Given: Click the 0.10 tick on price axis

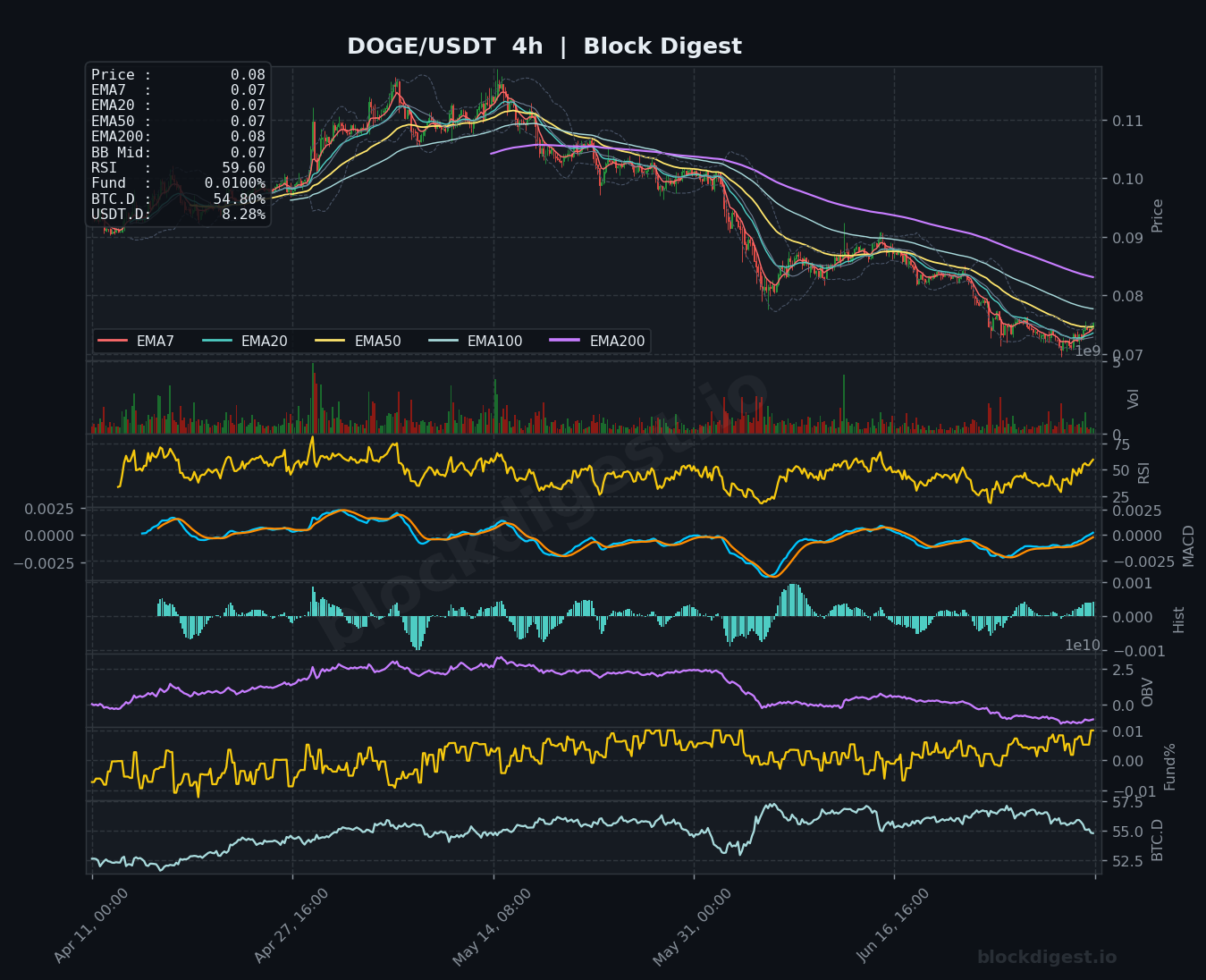Looking at the screenshot, I should click(1127, 179).
